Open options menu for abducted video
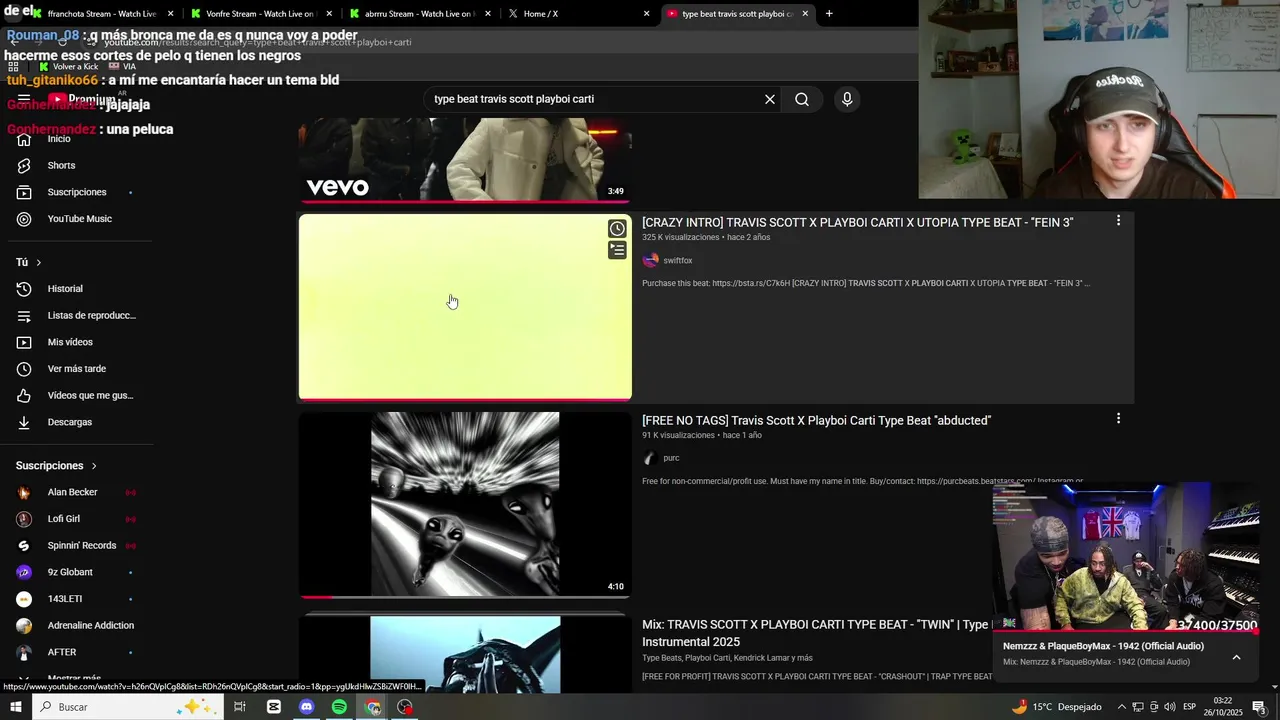This screenshot has height=720, width=1280. click(x=1118, y=419)
